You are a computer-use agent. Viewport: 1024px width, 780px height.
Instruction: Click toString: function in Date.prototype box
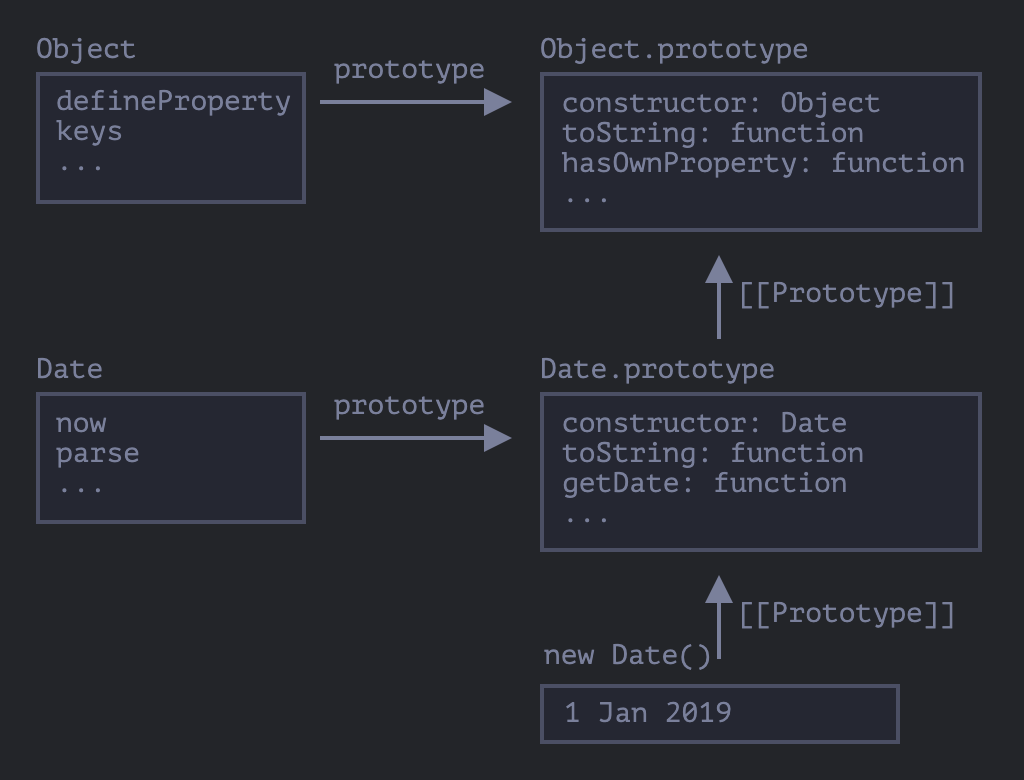click(x=712, y=453)
